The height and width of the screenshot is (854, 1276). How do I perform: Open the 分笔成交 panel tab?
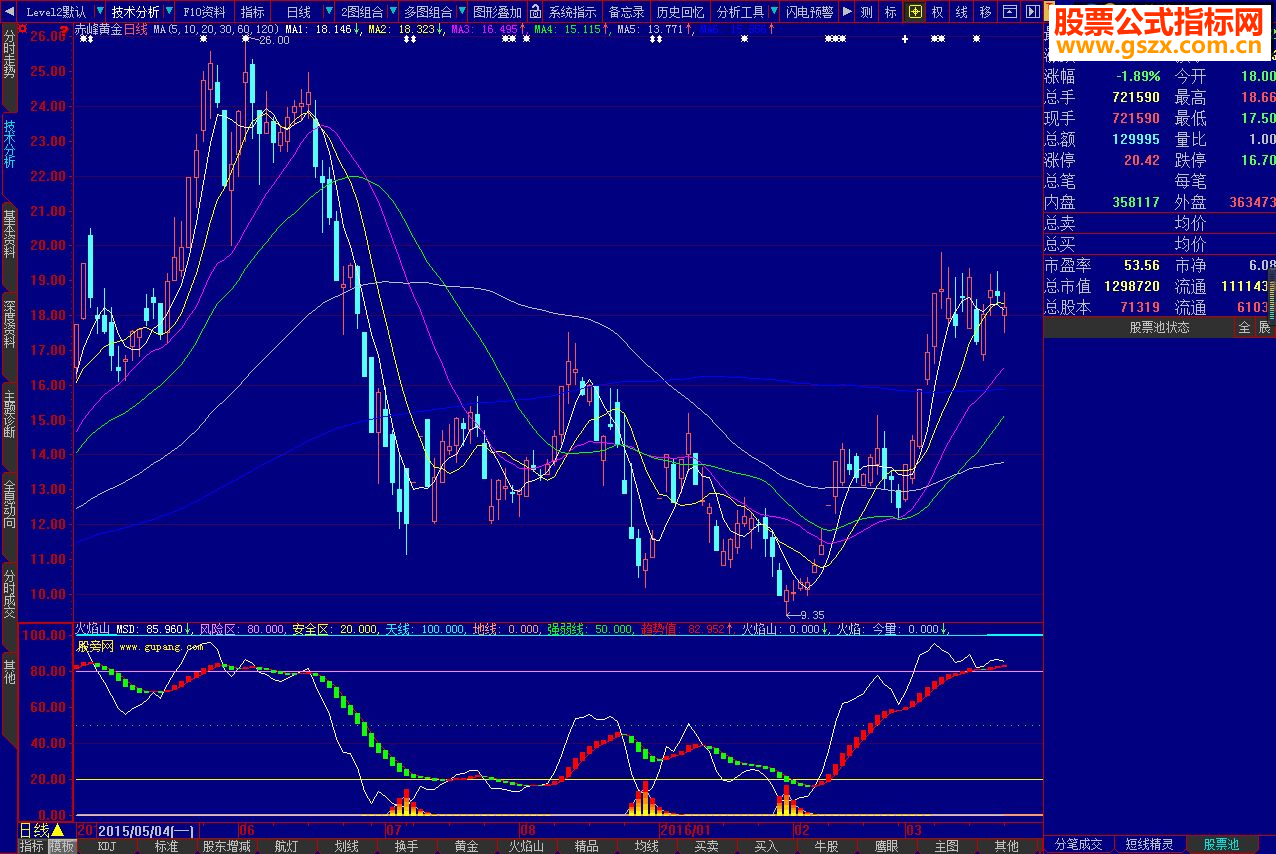1079,845
